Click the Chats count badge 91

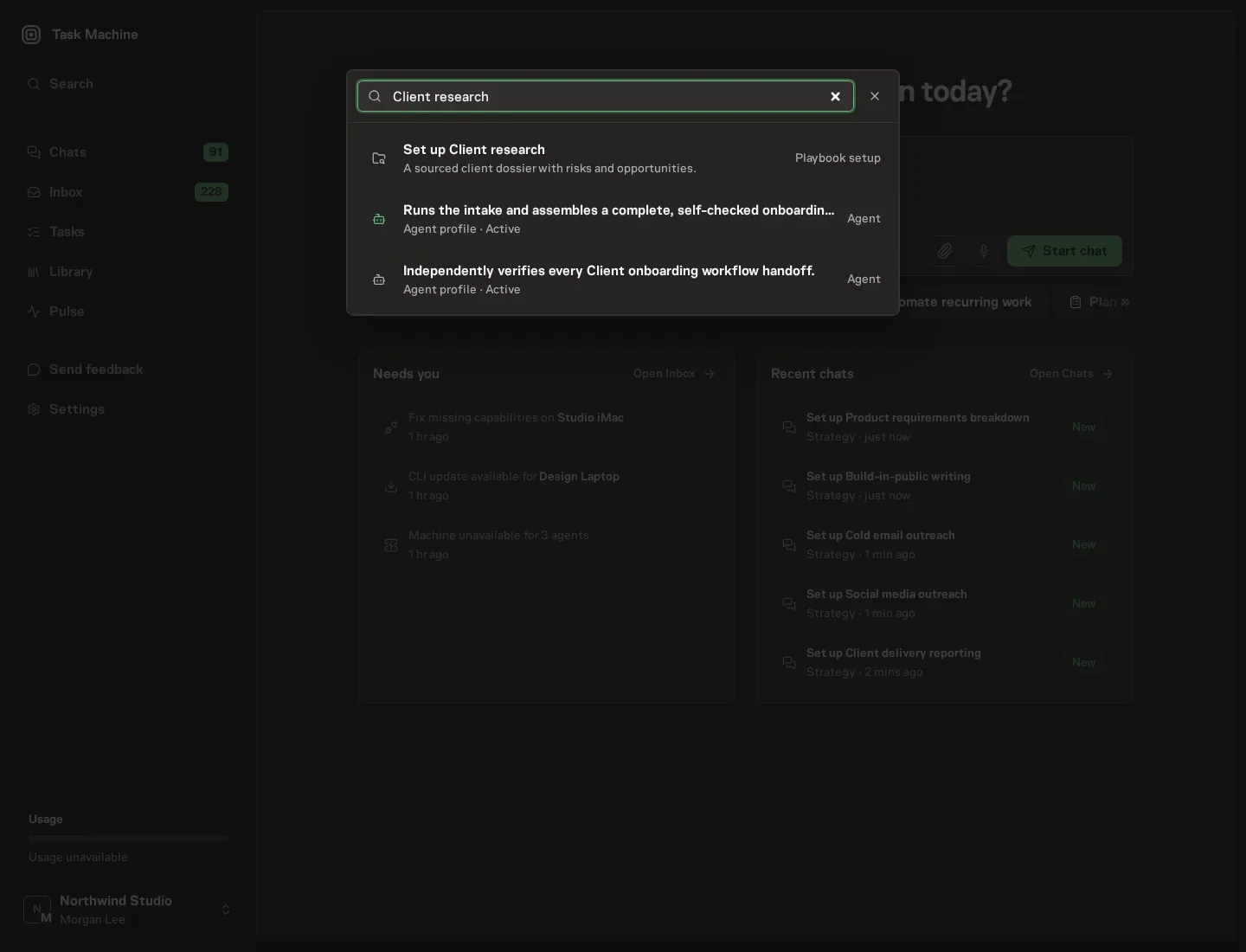215,152
